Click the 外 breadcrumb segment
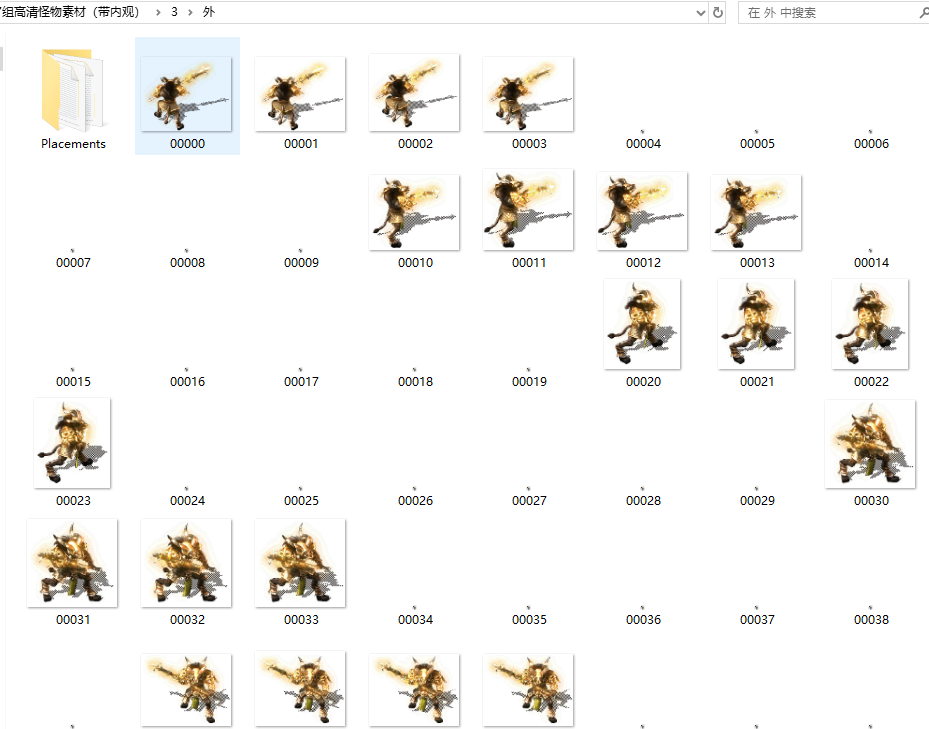This screenshot has height=729, width=929. pyautogui.click(x=209, y=12)
